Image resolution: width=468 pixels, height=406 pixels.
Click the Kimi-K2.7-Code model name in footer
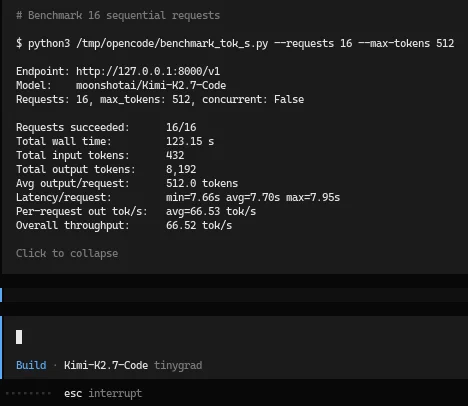pyautogui.click(x=106, y=365)
